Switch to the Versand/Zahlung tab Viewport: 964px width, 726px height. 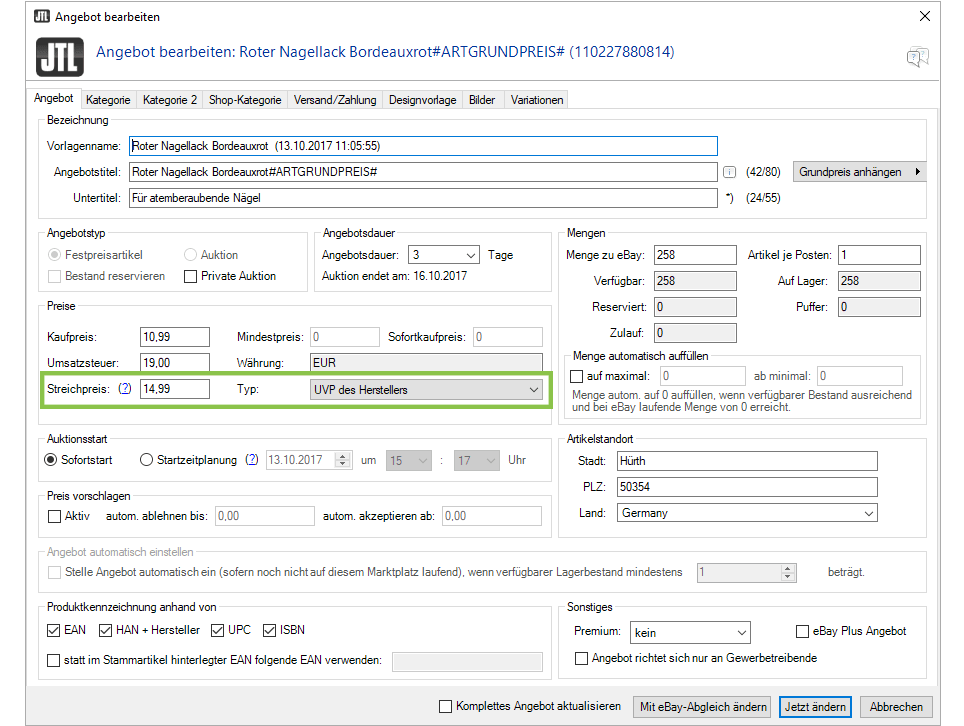[x=334, y=100]
